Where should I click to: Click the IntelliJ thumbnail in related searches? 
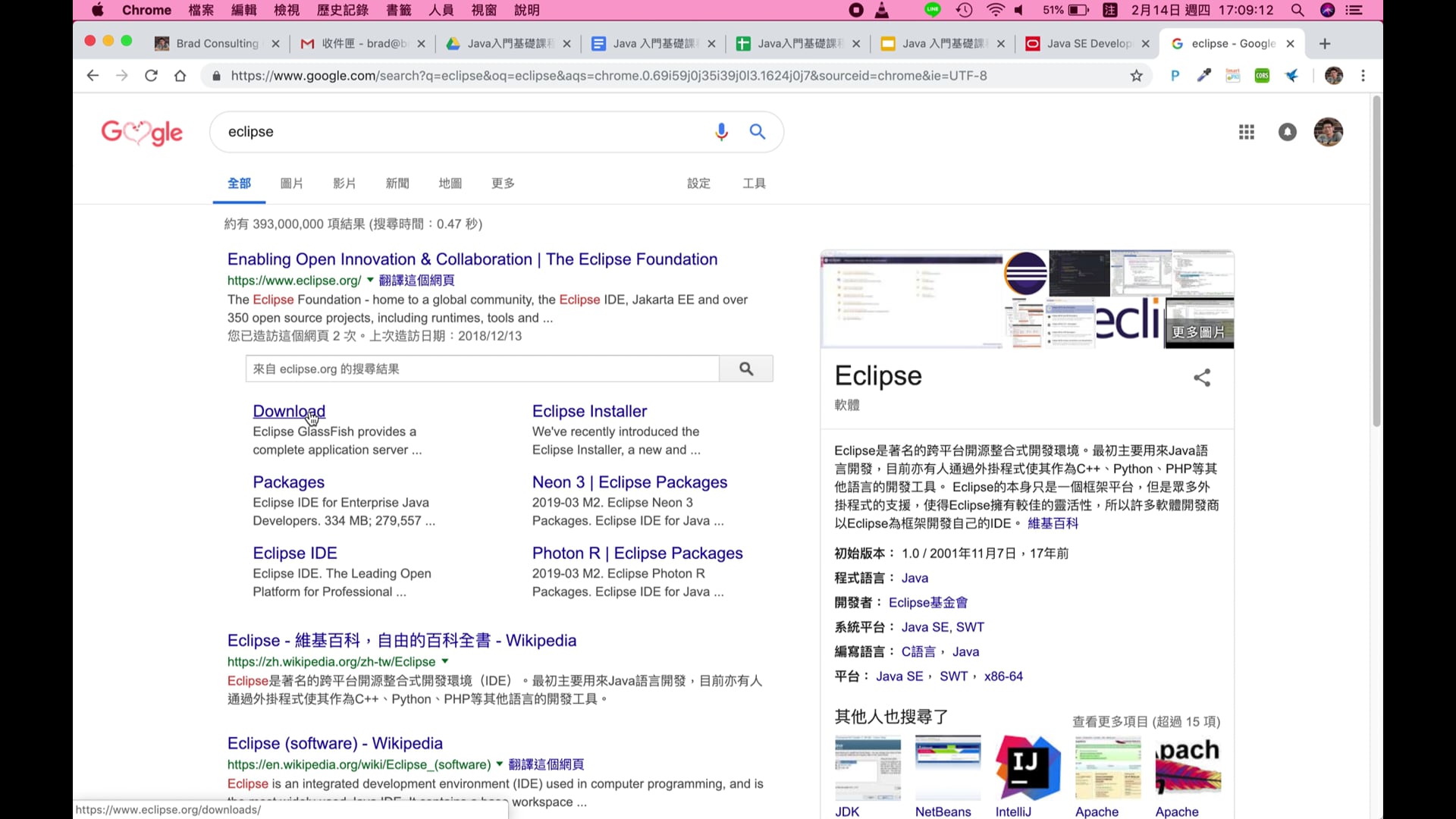tap(1027, 768)
